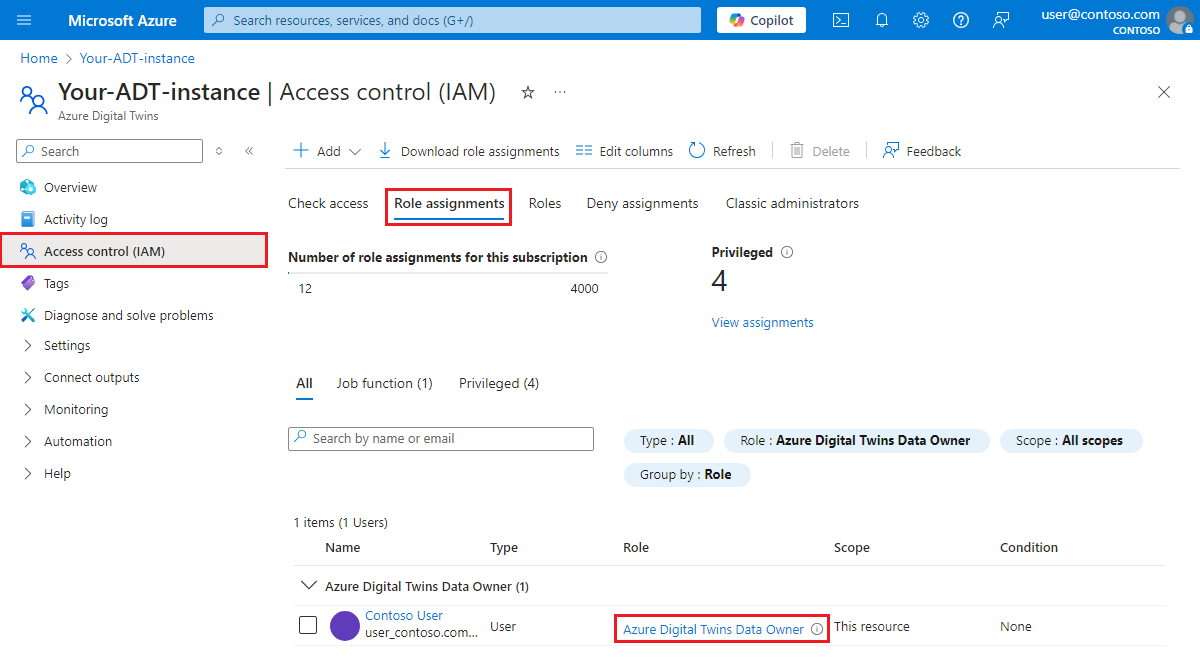The image size is (1200, 661).
Task: Collapse the resource sidebar with double chevron
Action: 249,150
